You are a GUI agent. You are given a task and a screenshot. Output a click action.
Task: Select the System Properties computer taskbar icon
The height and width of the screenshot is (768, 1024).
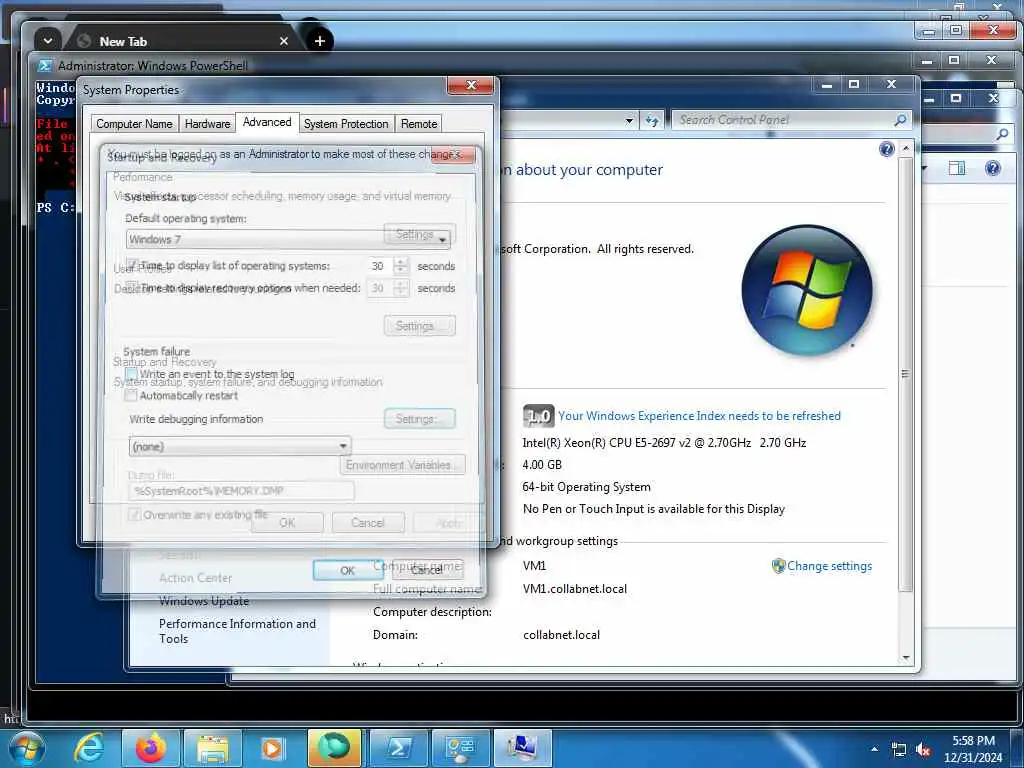[x=522, y=748]
